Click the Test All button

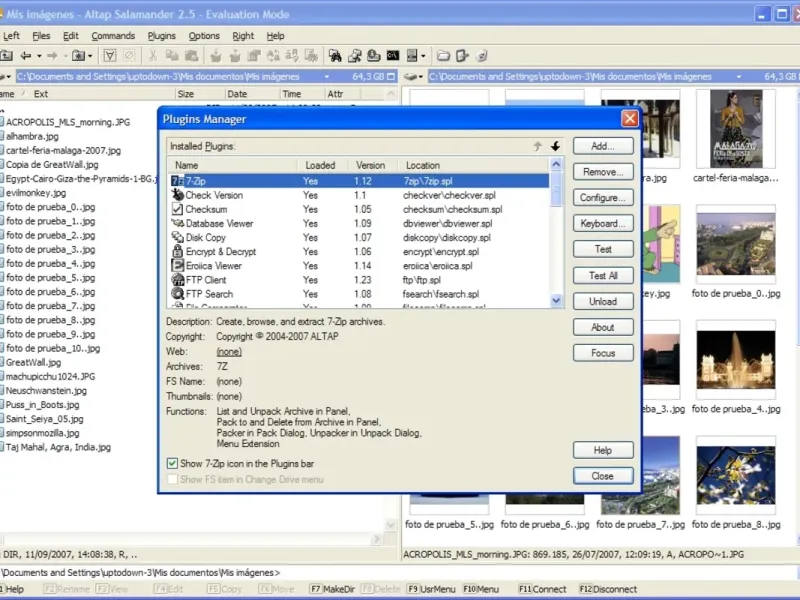click(x=603, y=275)
